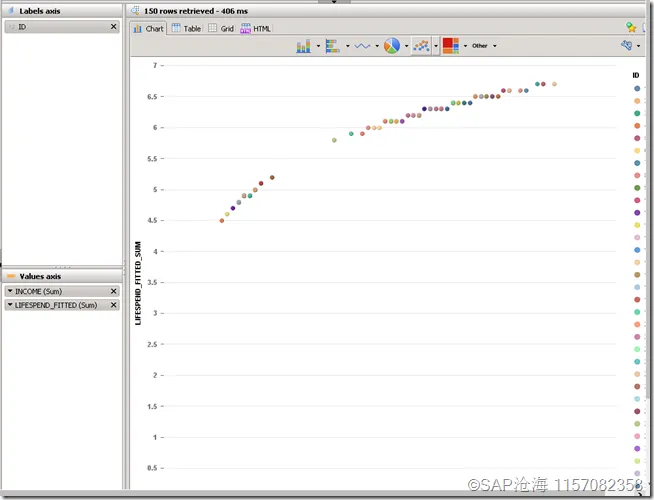Select the pie chart type icon
The image size is (654, 500).
point(392,46)
